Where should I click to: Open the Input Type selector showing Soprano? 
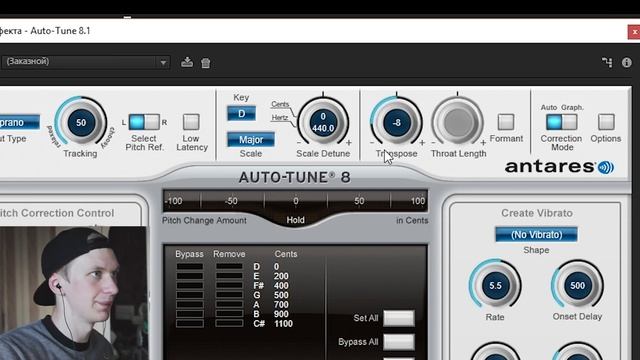click(x=20, y=122)
